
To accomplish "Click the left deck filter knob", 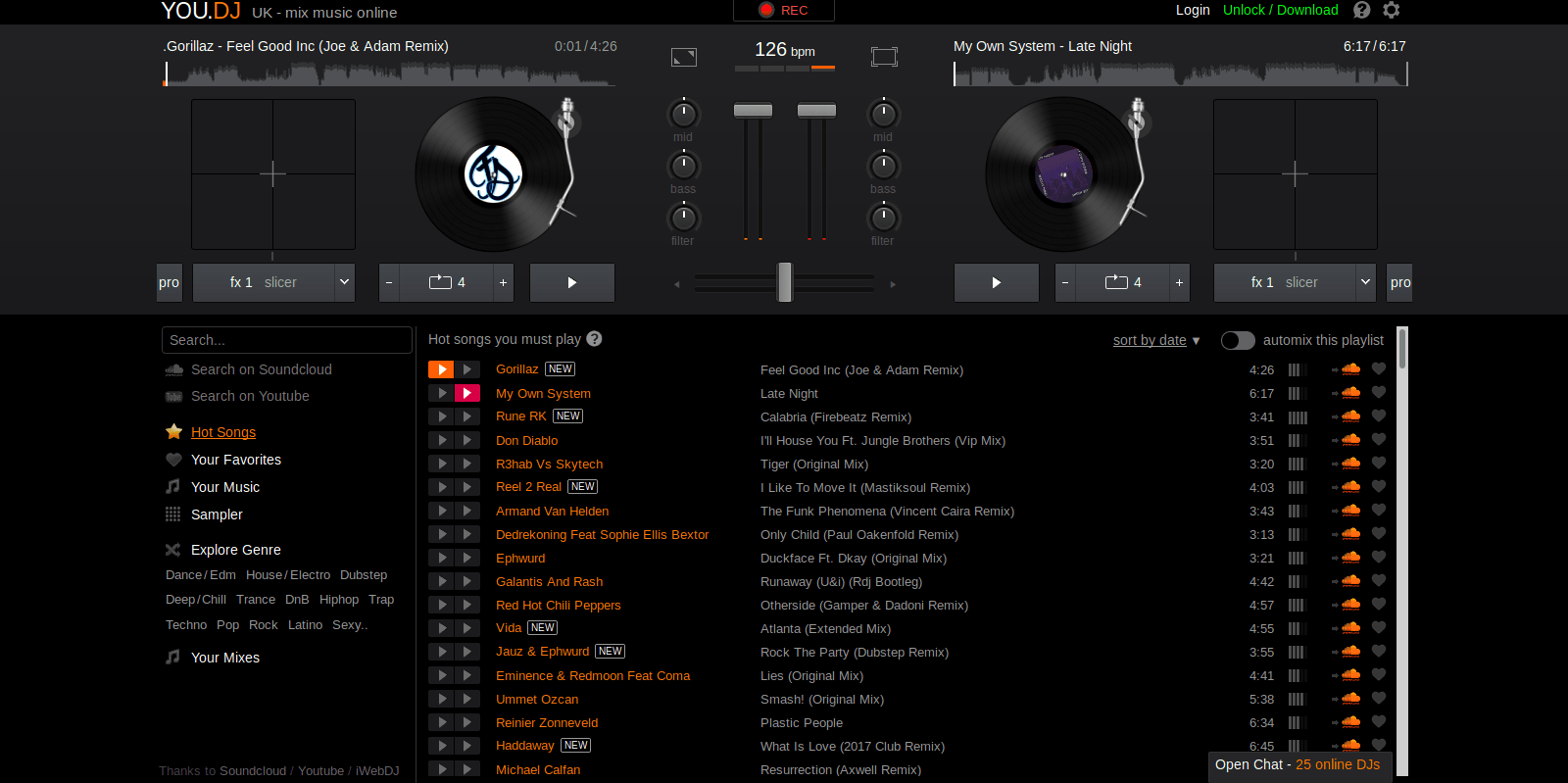I will pos(683,218).
